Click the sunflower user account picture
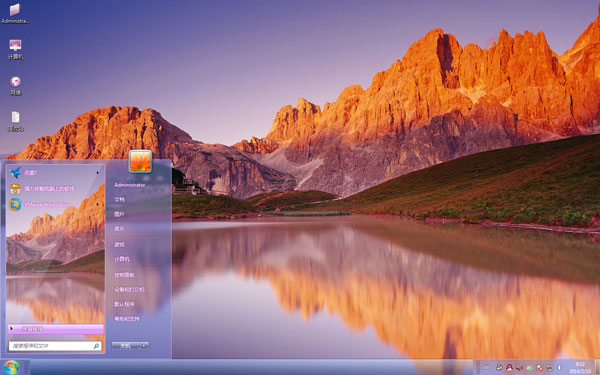Screen dimensions: 600x375 coord(140,161)
